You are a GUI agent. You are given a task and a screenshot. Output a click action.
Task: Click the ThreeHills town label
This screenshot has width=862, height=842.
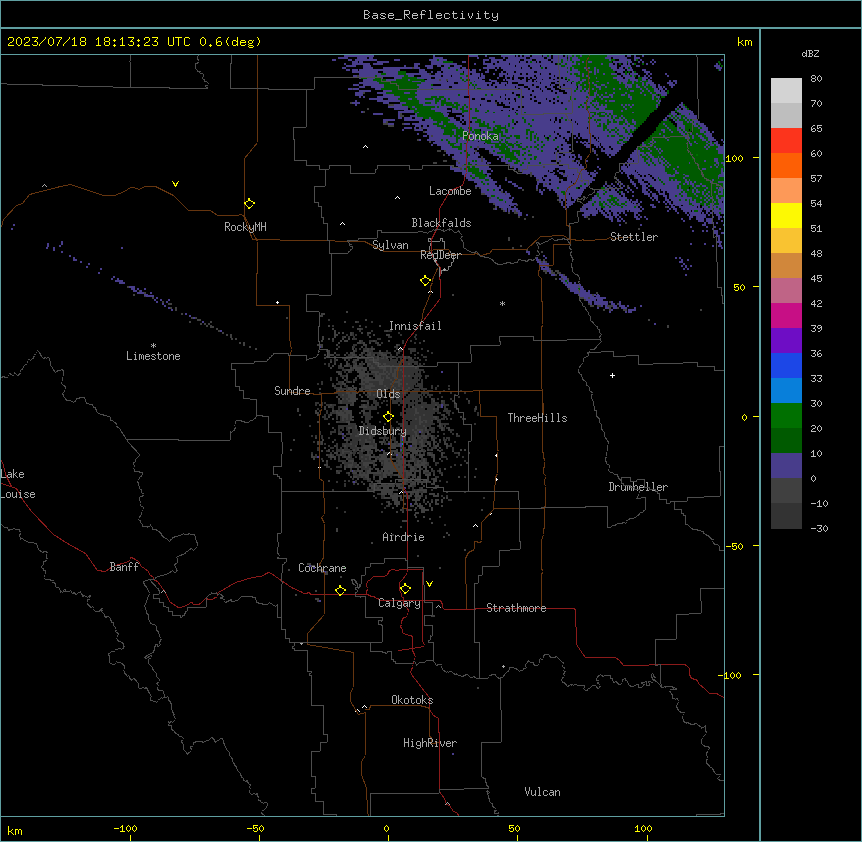[x=537, y=418]
